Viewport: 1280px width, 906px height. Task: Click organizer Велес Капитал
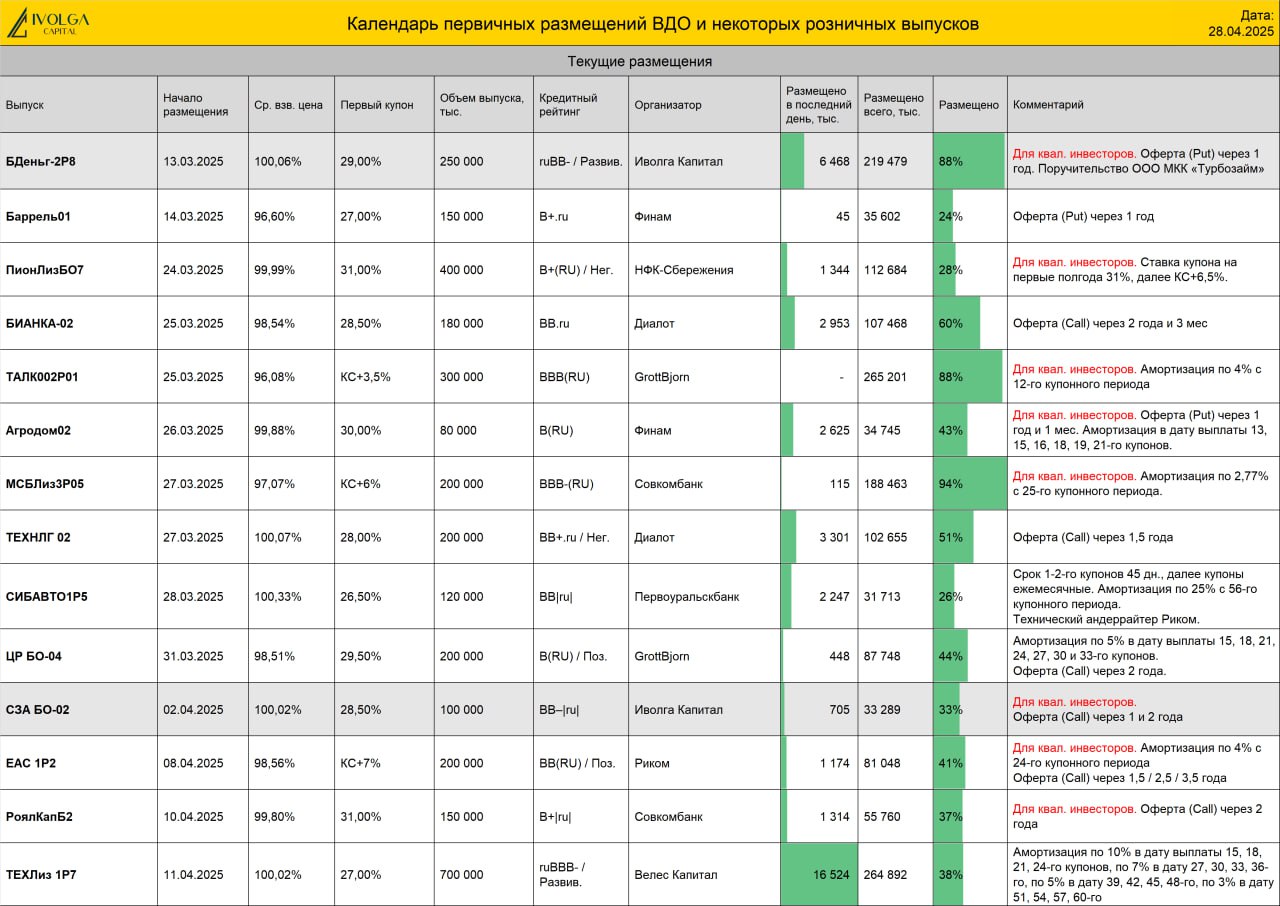pos(676,874)
